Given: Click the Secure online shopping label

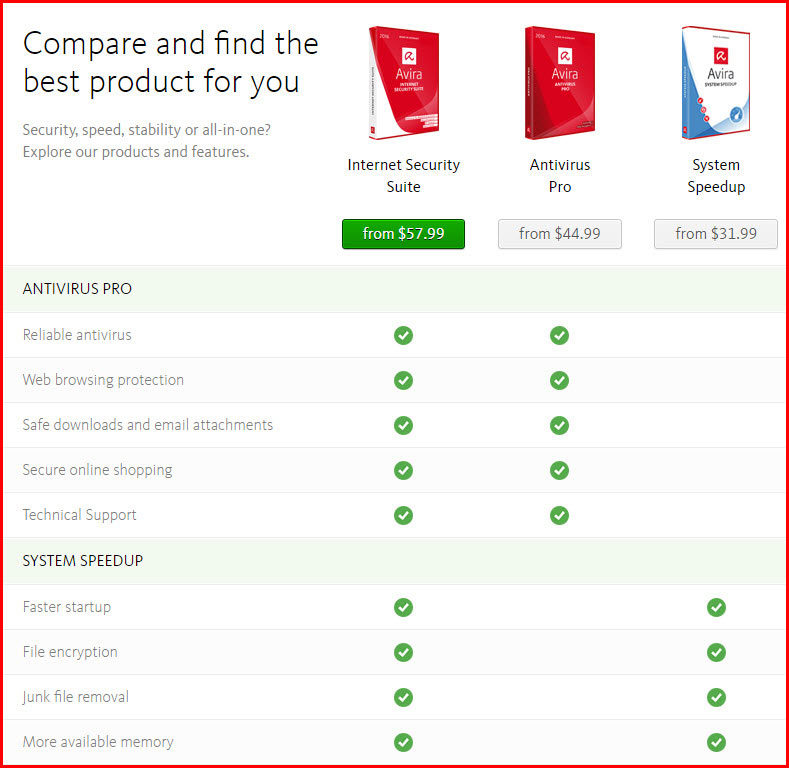Looking at the screenshot, I should 97,470.
